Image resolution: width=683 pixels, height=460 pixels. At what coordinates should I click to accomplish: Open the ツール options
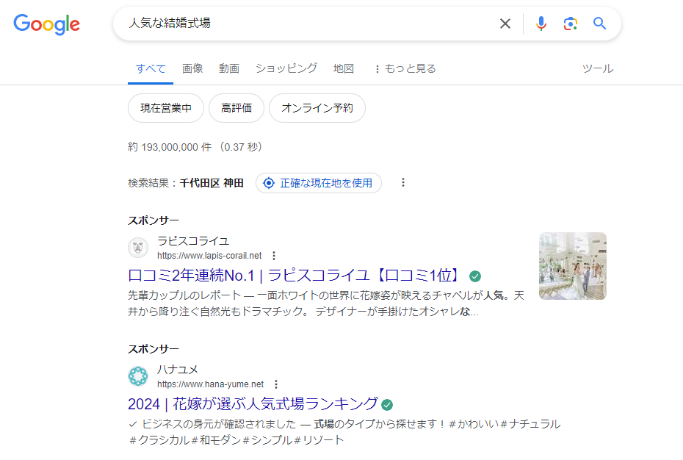598,69
